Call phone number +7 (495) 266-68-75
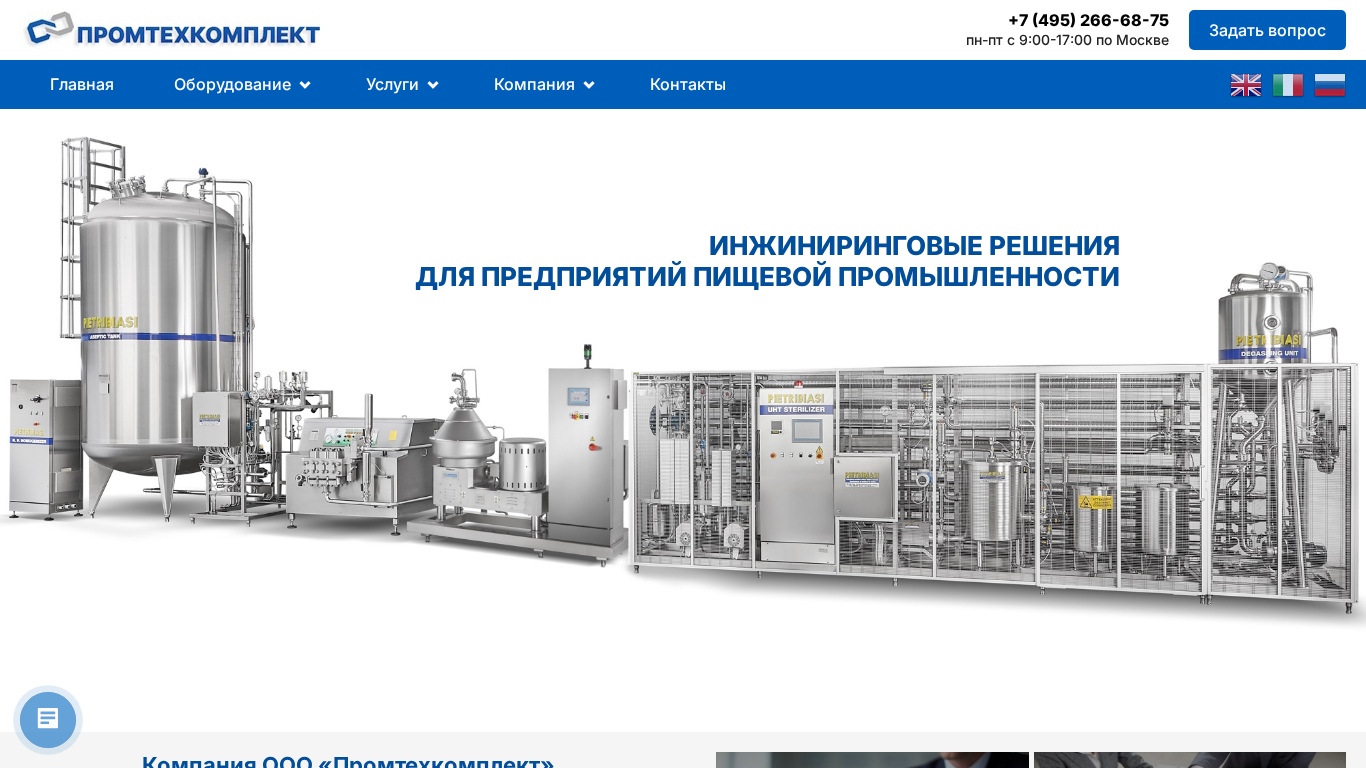 (x=1088, y=20)
